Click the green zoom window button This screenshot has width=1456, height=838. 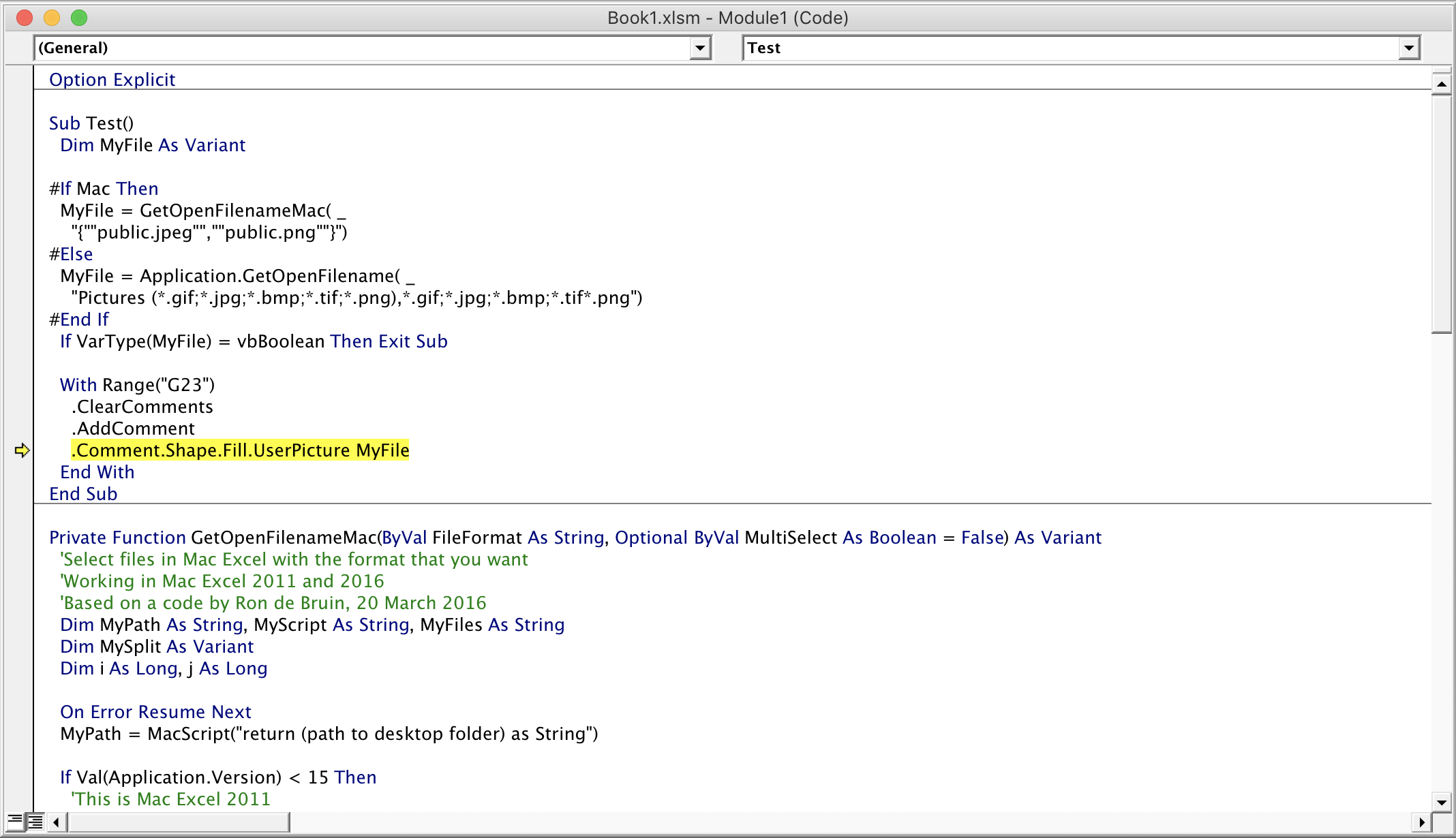79,18
